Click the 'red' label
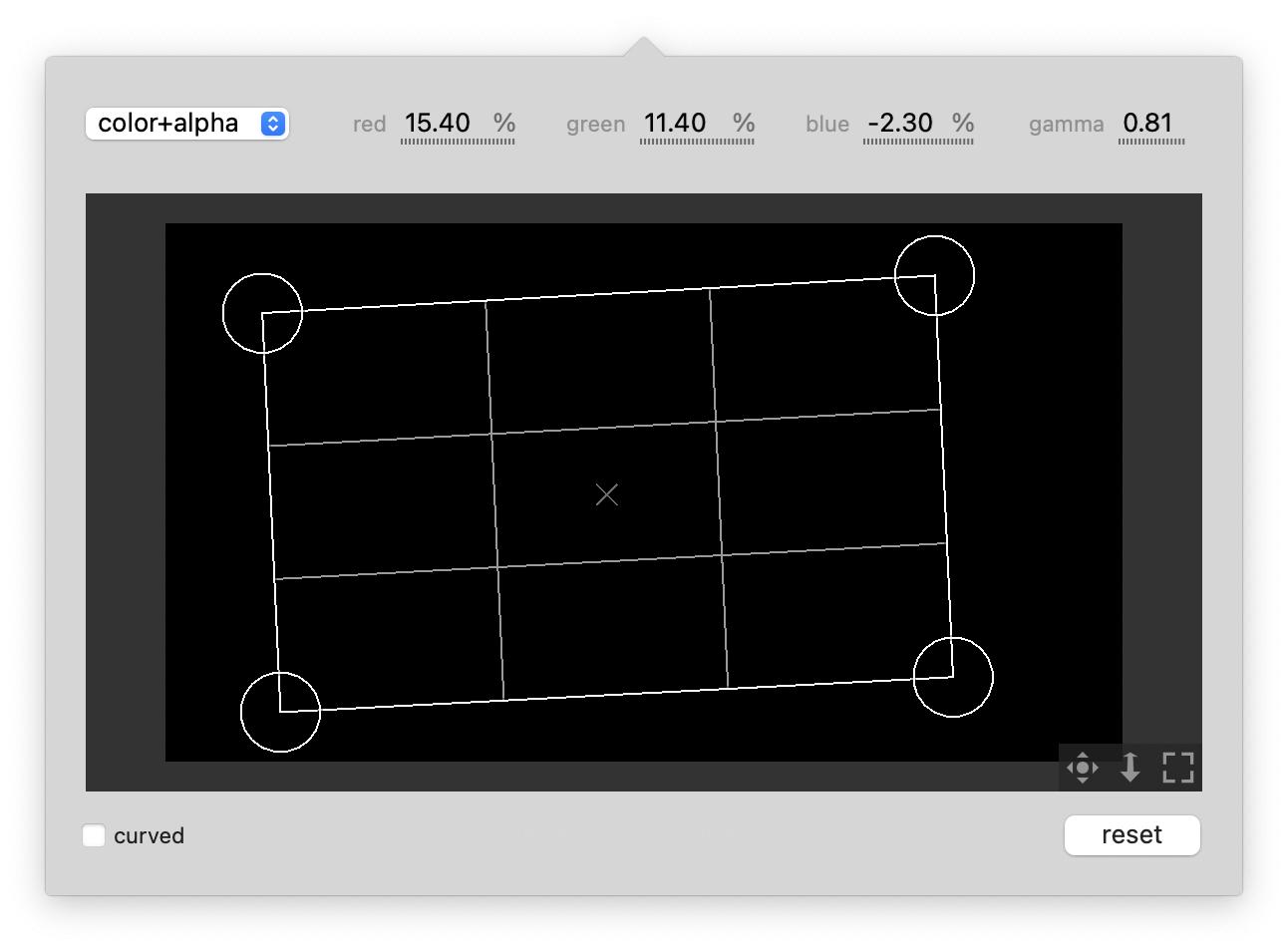 pos(369,125)
